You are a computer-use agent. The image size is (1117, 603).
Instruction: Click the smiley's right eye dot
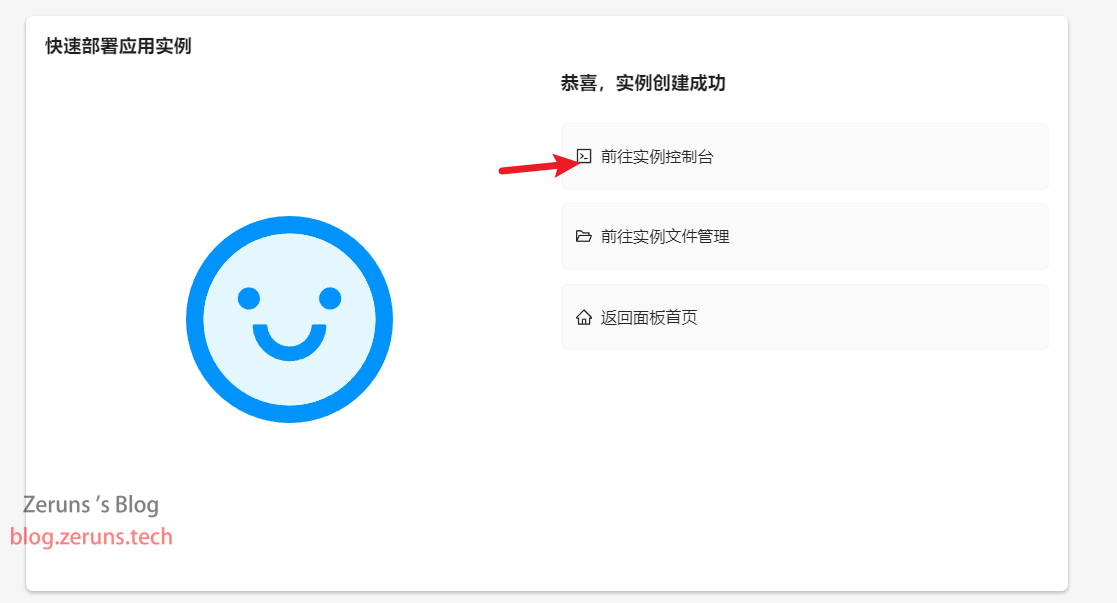pyautogui.click(x=330, y=298)
